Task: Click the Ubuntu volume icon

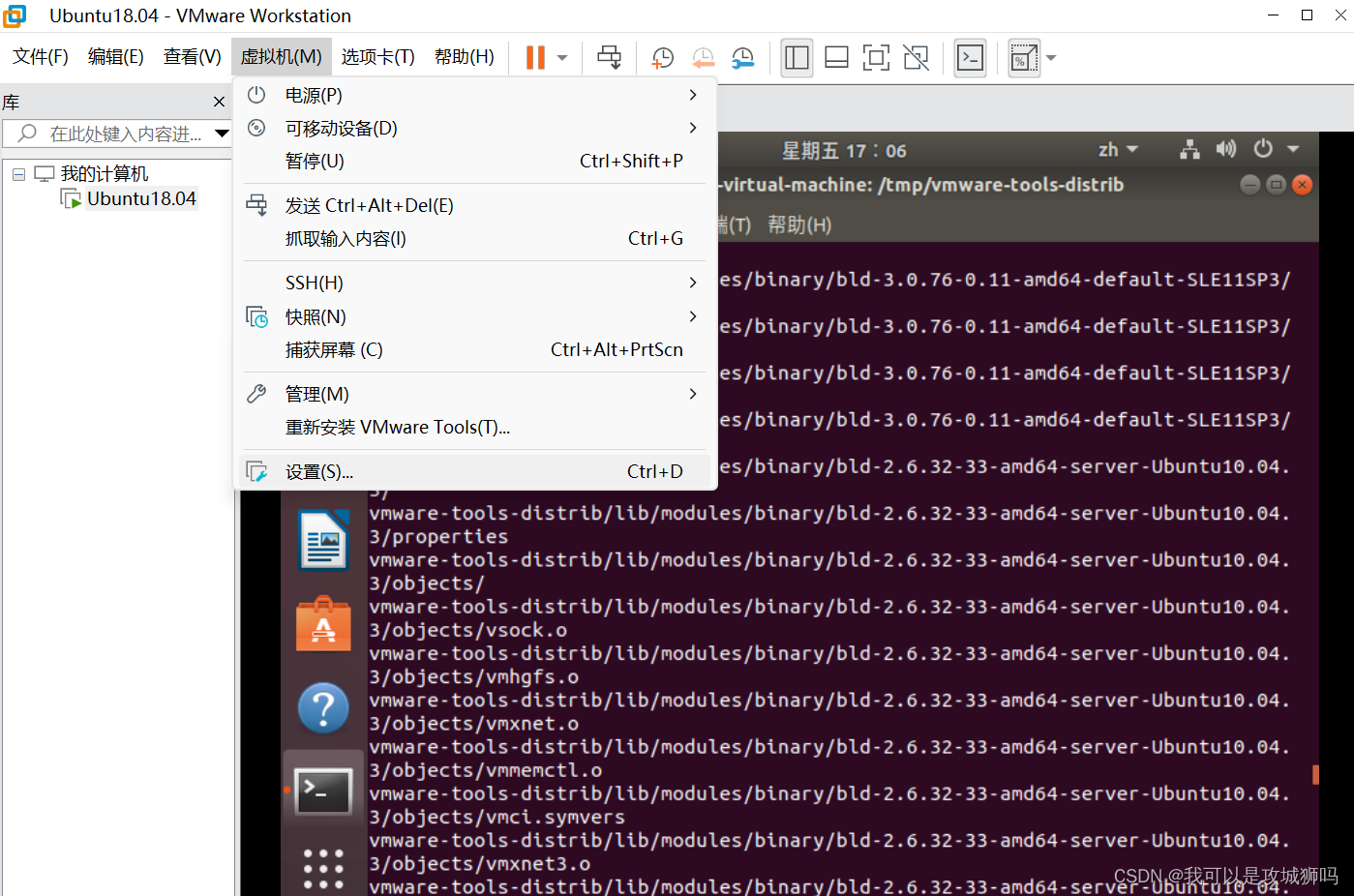Action: point(1226,149)
